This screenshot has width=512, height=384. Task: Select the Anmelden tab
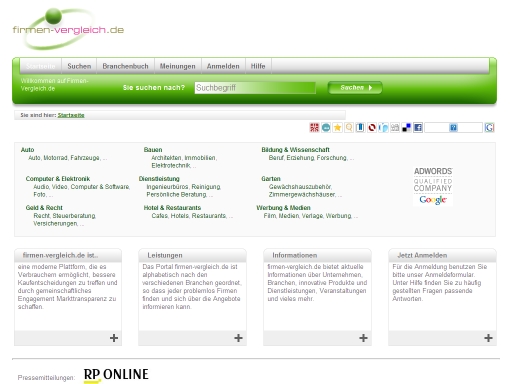pyautogui.click(x=223, y=66)
